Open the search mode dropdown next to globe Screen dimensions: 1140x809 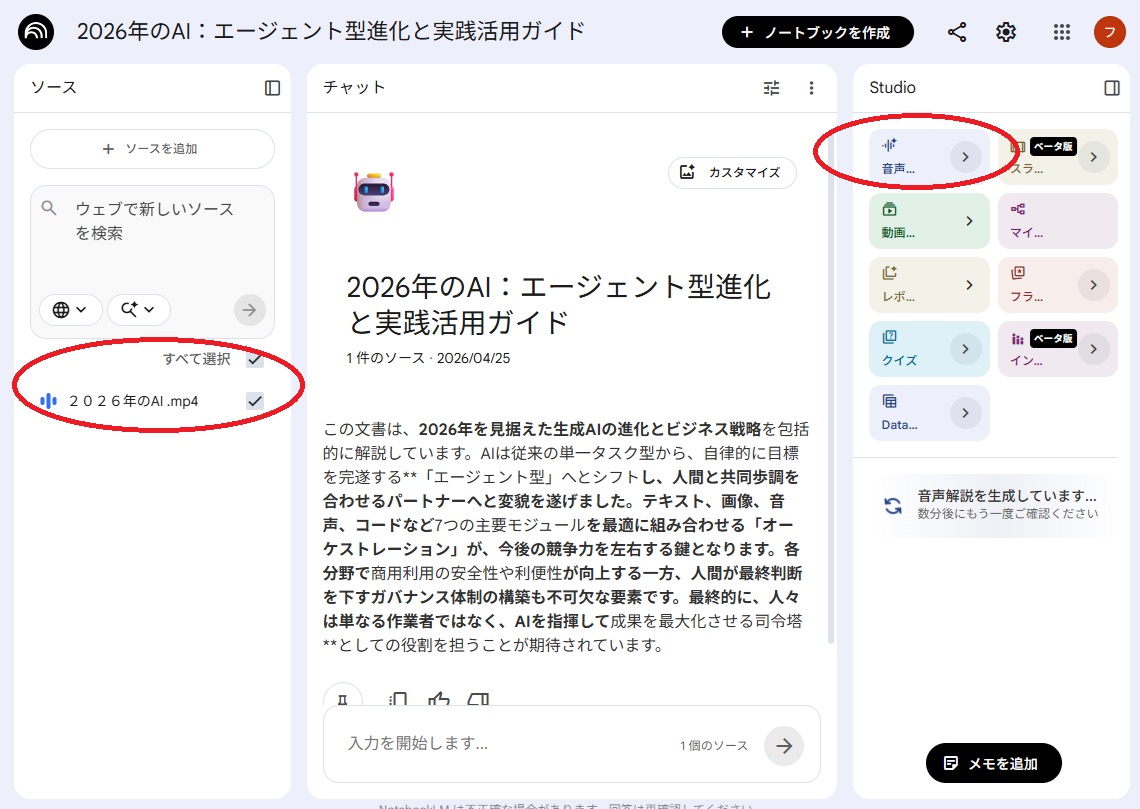(138, 310)
